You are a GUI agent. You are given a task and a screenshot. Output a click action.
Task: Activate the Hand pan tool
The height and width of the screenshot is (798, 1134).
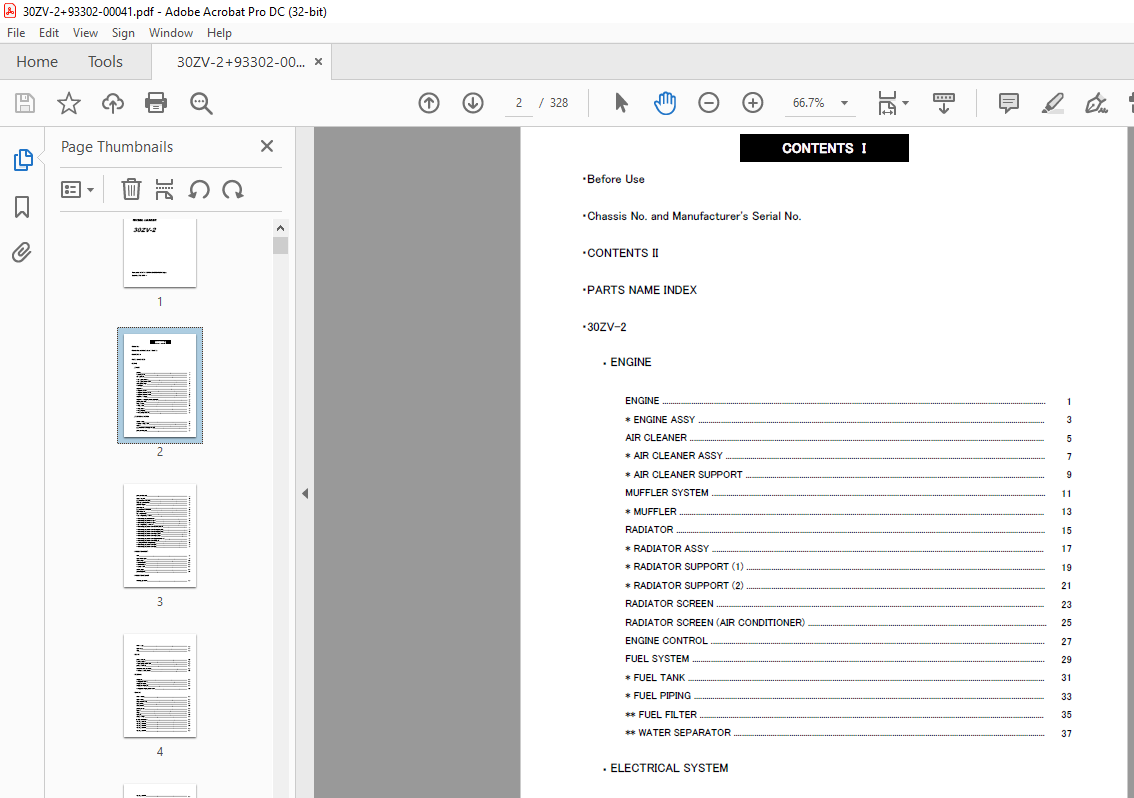(665, 103)
